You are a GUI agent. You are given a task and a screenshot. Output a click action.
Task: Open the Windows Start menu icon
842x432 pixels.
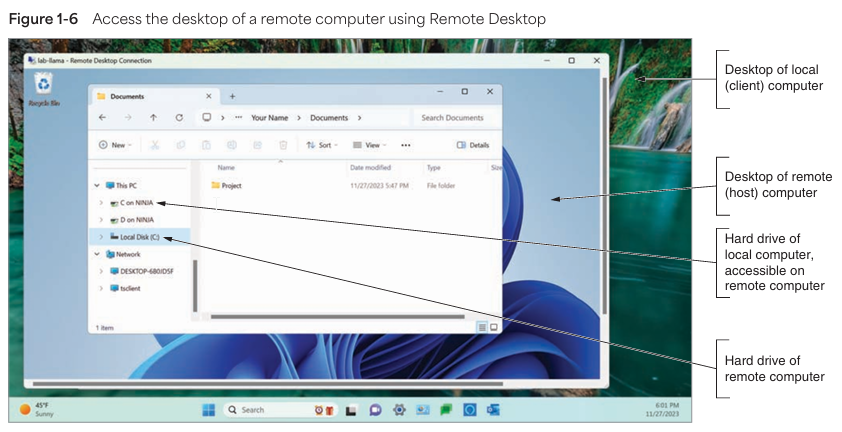(209, 410)
